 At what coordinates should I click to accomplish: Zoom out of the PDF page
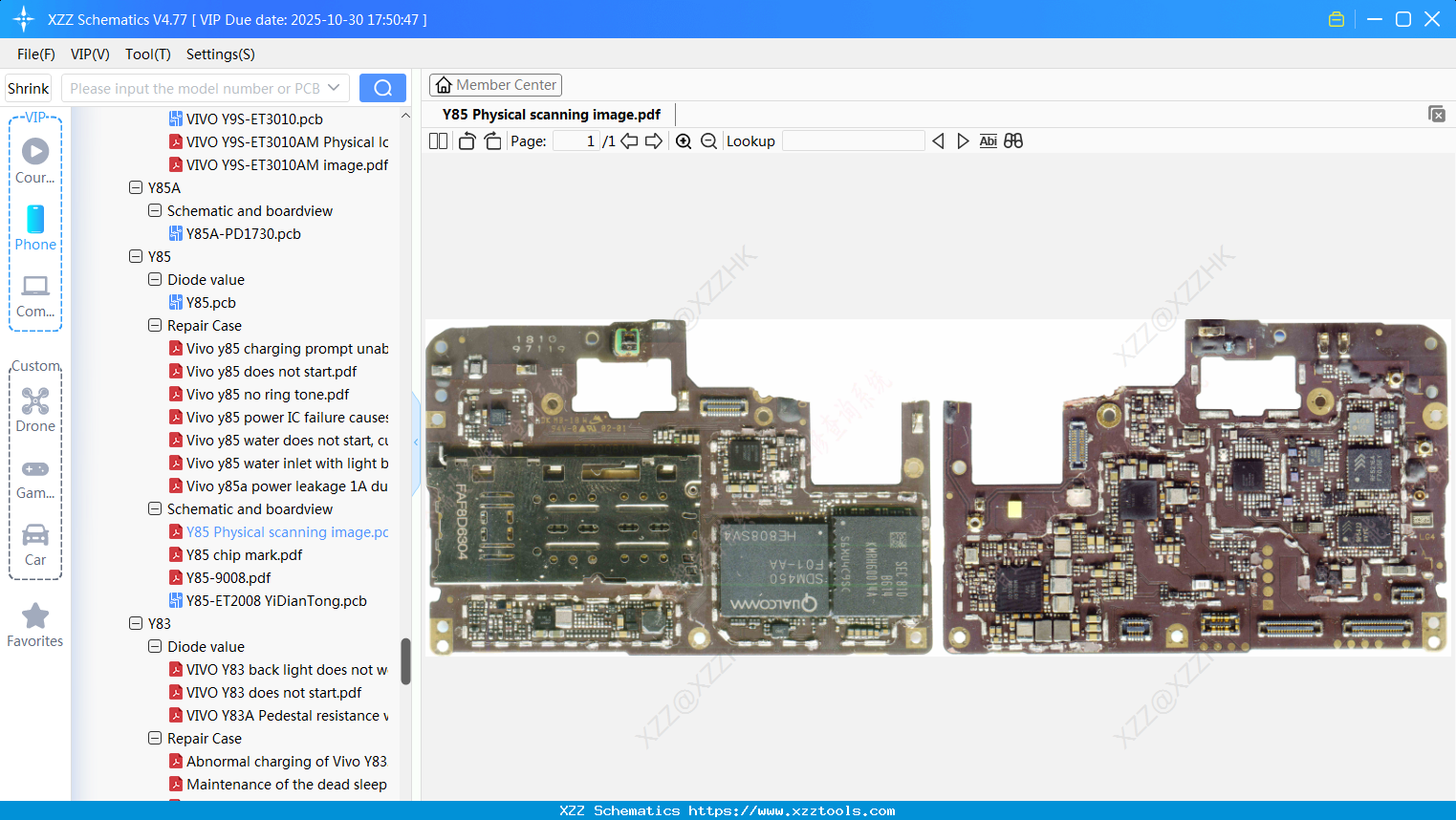tap(708, 140)
